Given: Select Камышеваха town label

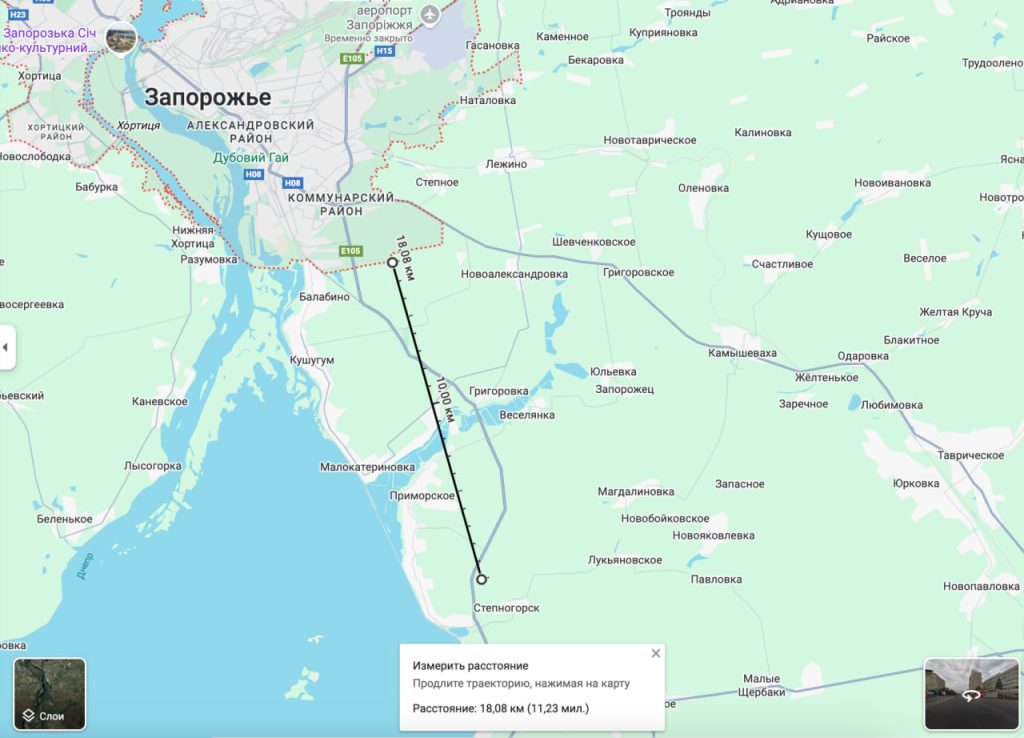Looking at the screenshot, I should 743,353.
